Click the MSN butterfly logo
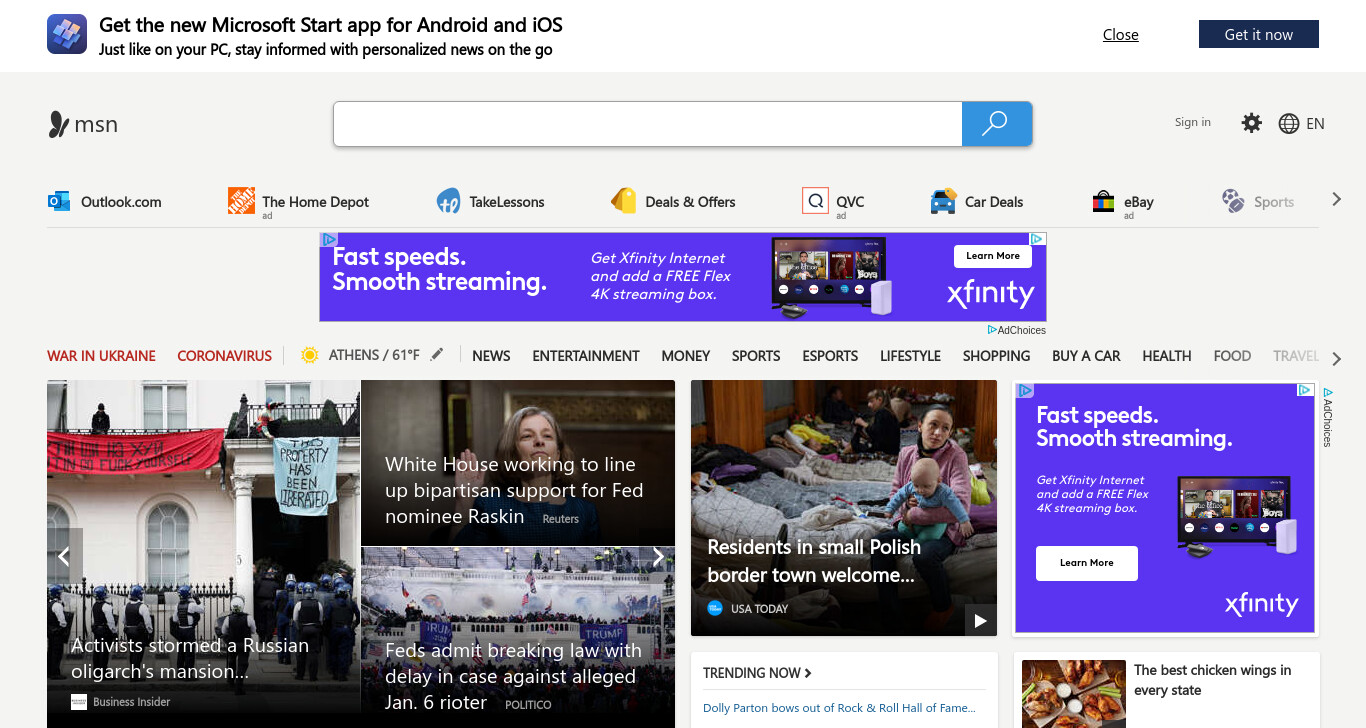The image size is (1366, 728). pos(59,124)
